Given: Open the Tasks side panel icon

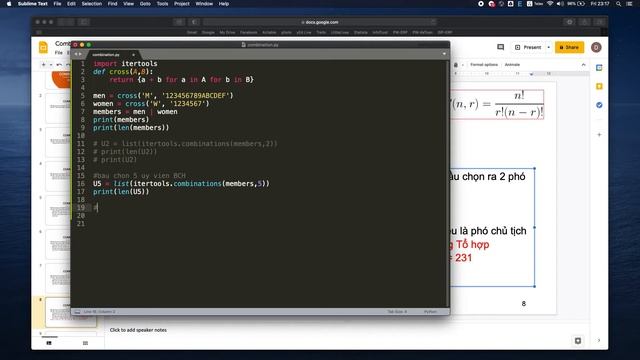Looking at the screenshot, I should click(x=599, y=105).
